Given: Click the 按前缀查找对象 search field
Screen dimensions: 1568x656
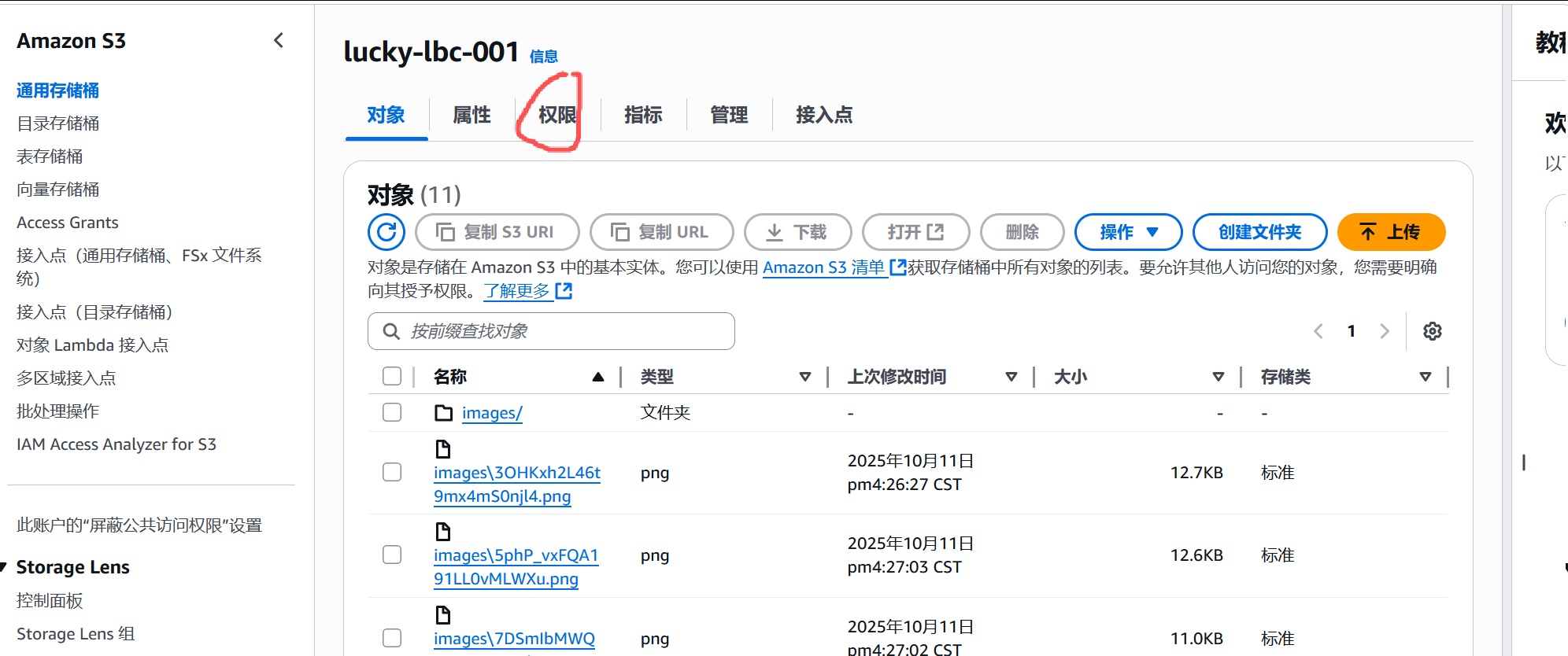Looking at the screenshot, I should (551, 331).
